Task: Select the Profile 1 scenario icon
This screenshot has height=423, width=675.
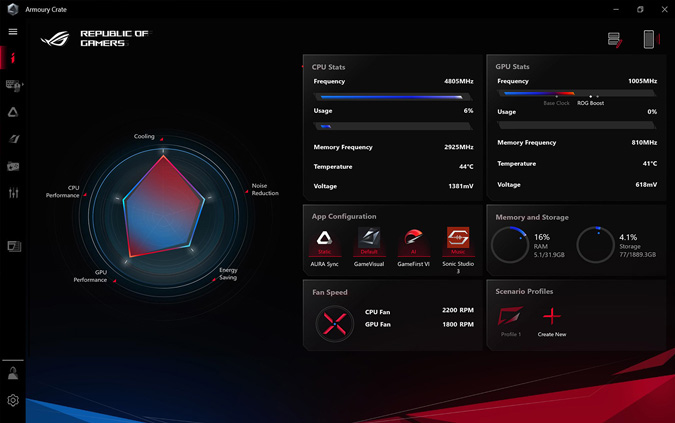Action: (x=511, y=316)
